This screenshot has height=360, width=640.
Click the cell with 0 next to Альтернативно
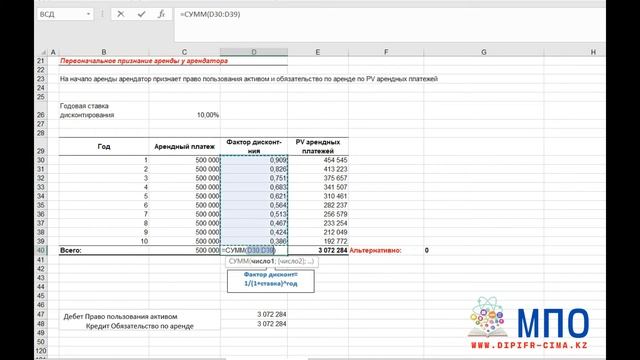pos(484,250)
